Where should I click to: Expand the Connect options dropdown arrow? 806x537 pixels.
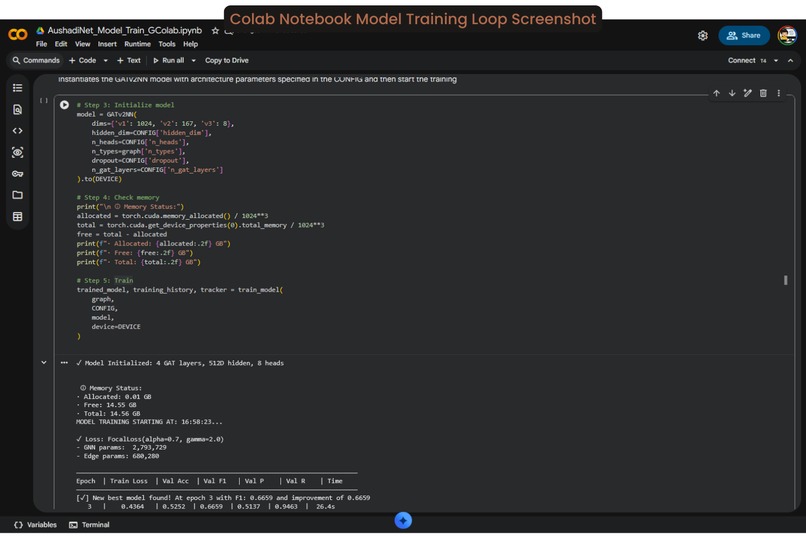tap(776, 61)
